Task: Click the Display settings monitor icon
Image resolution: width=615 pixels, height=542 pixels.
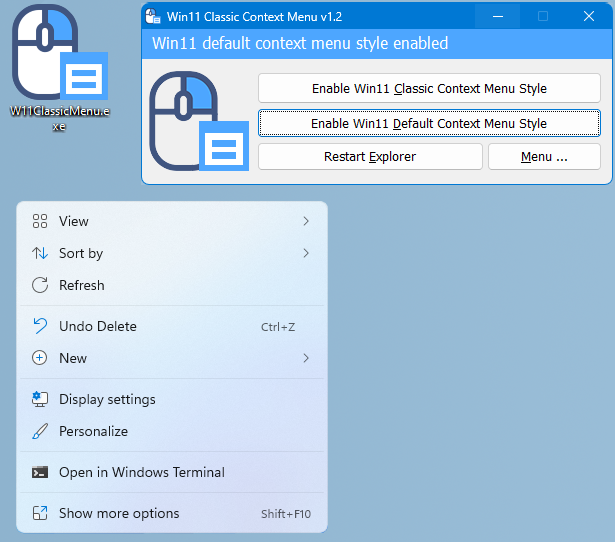Action: tap(40, 399)
